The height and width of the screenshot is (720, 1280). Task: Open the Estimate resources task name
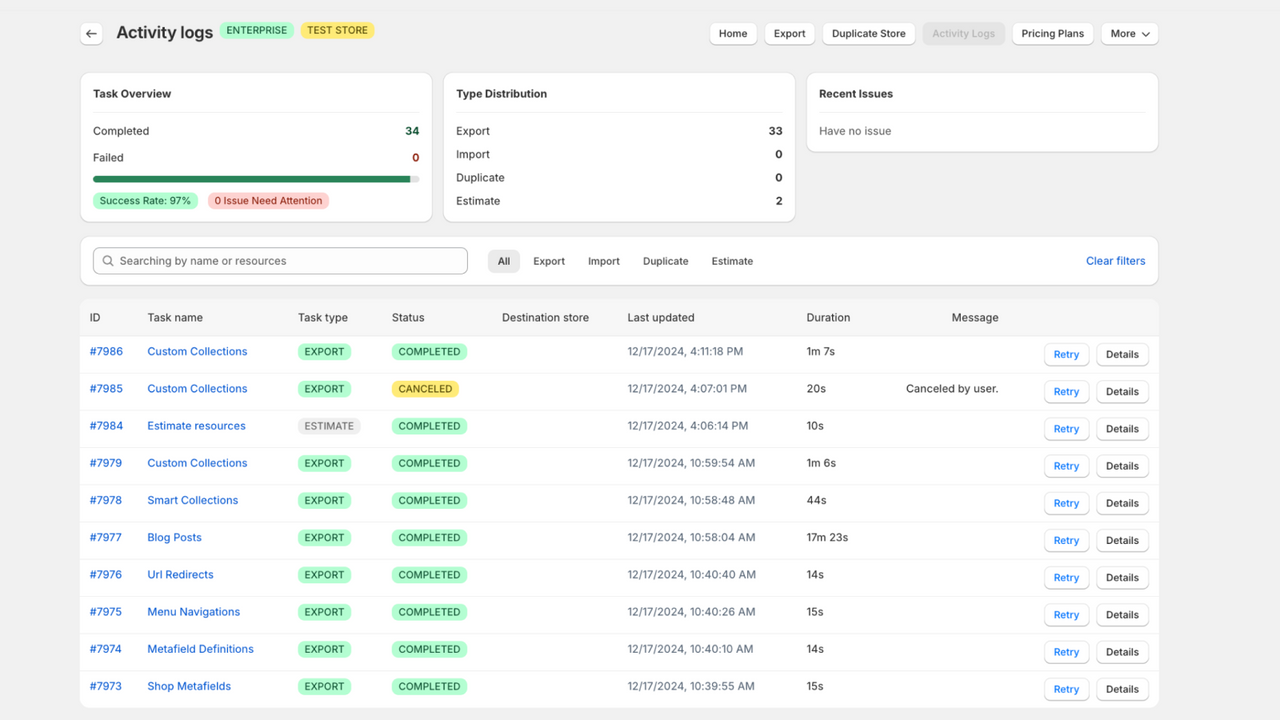pyautogui.click(x=196, y=425)
